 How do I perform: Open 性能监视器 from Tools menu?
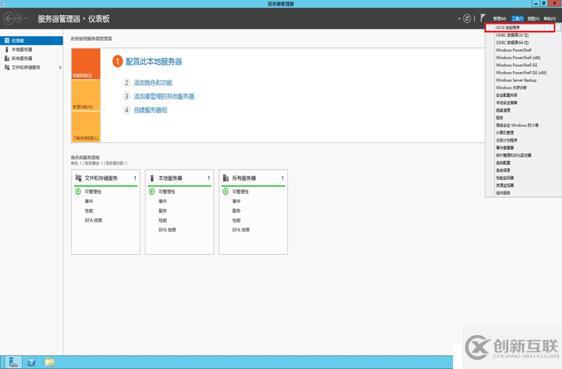click(x=505, y=178)
